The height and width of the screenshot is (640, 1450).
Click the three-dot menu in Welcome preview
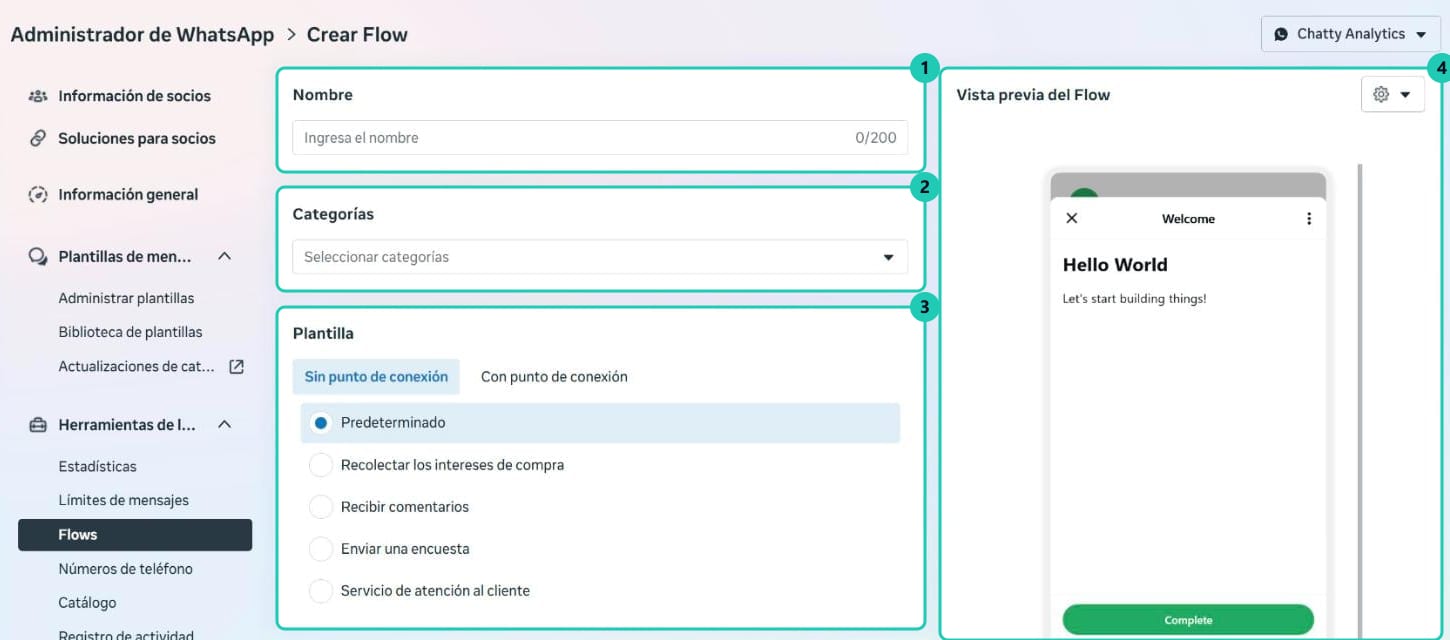1309,218
